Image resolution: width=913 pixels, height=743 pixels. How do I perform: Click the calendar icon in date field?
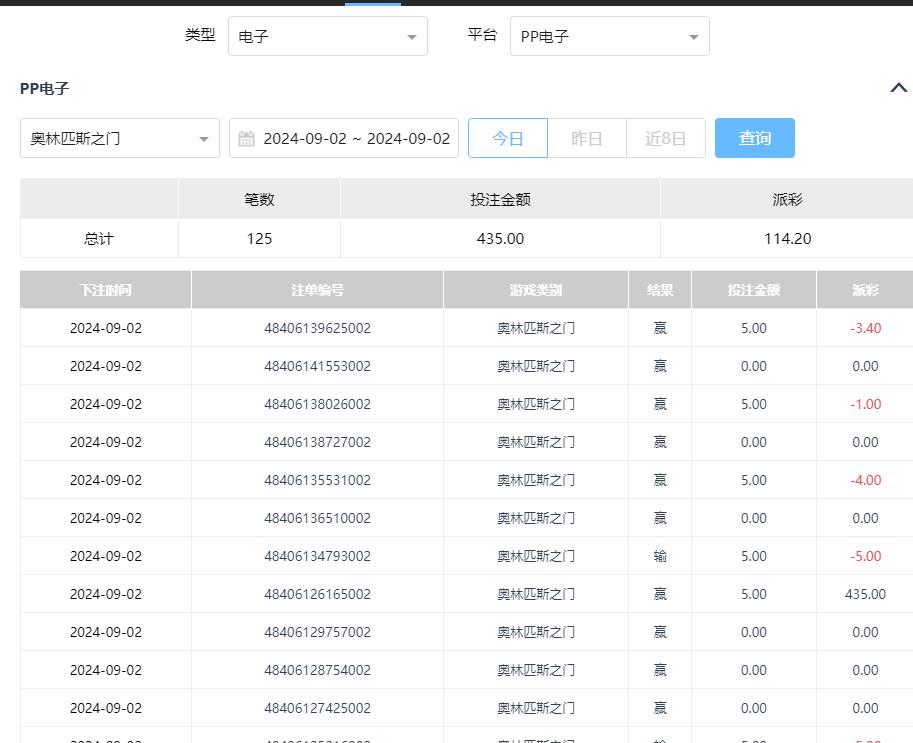tap(247, 138)
